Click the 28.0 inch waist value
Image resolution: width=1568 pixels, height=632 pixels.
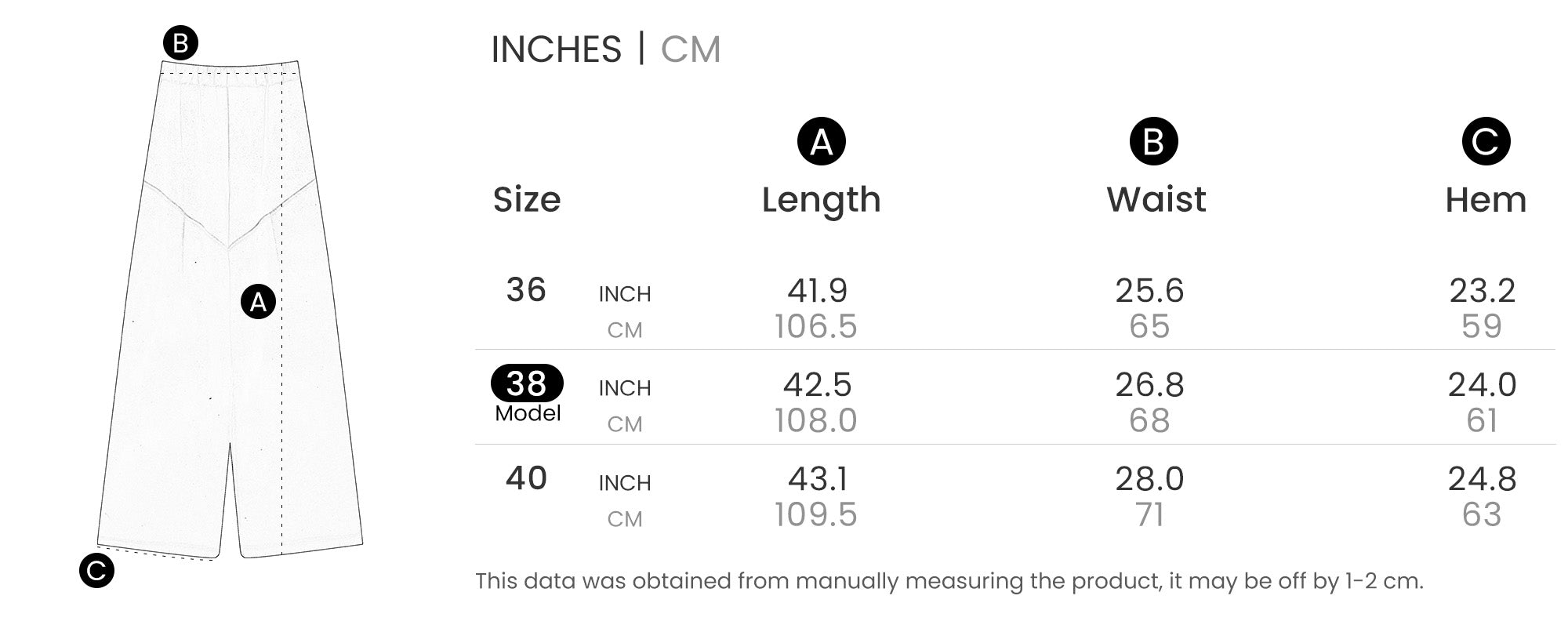click(1149, 479)
